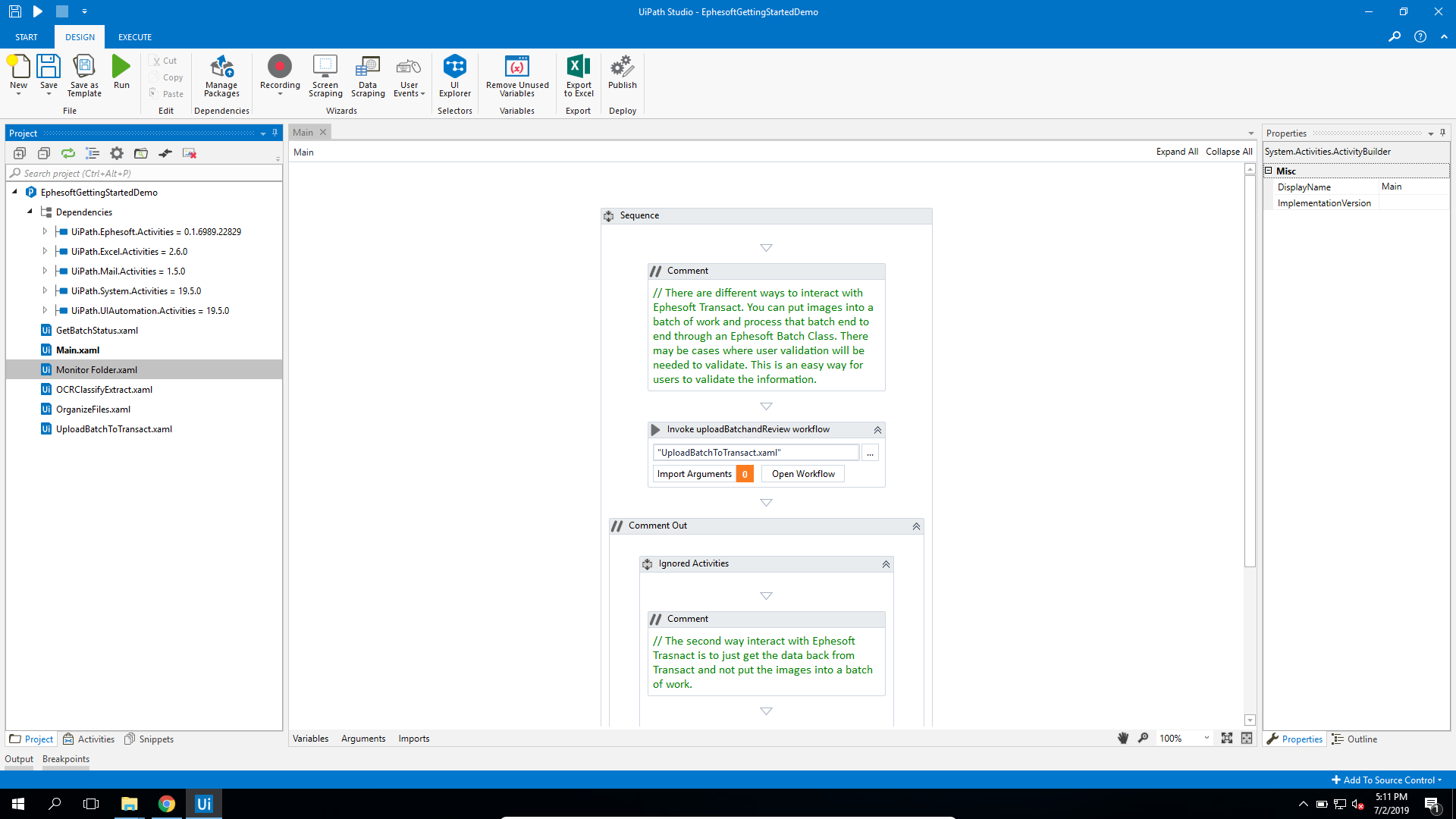1456x819 pixels.
Task: Collapse the Invoke uploadBatchandReview workflow activity
Action: click(877, 430)
